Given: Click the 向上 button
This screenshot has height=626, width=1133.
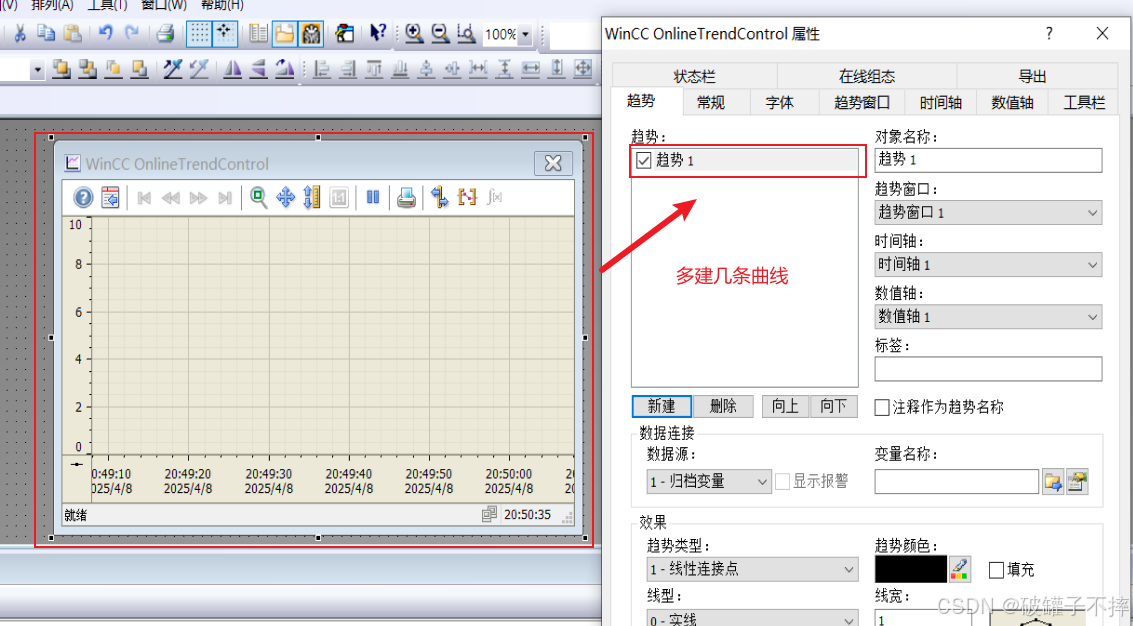Looking at the screenshot, I should [785, 406].
